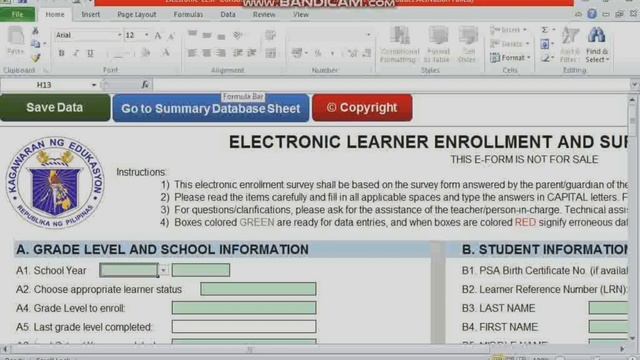The width and height of the screenshot is (640, 360).
Task: Open the File tab
Action: tap(18, 15)
